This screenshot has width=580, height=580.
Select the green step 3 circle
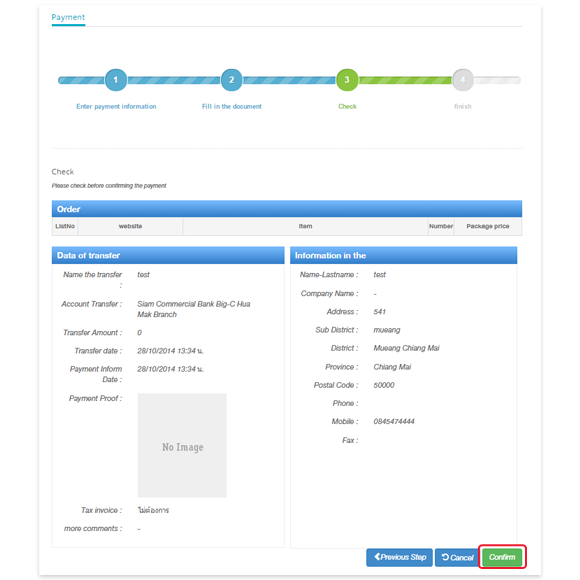pos(347,80)
